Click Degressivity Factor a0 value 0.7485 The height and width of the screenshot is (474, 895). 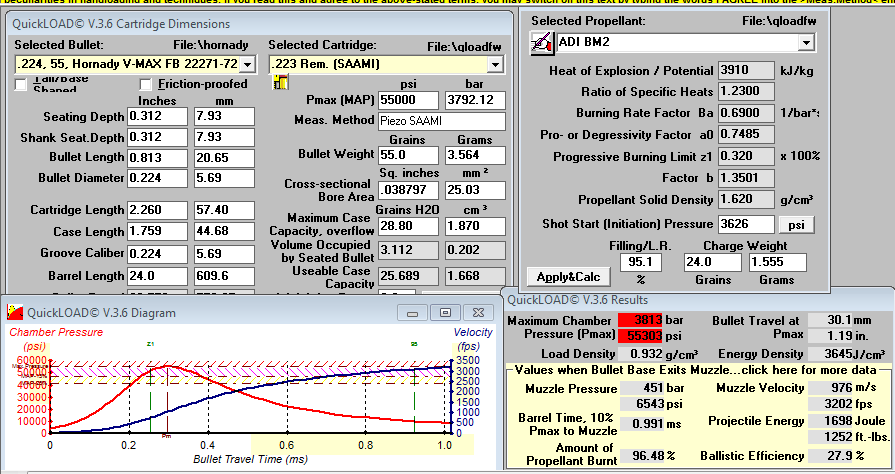pyautogui.click(x=746, y=135)
